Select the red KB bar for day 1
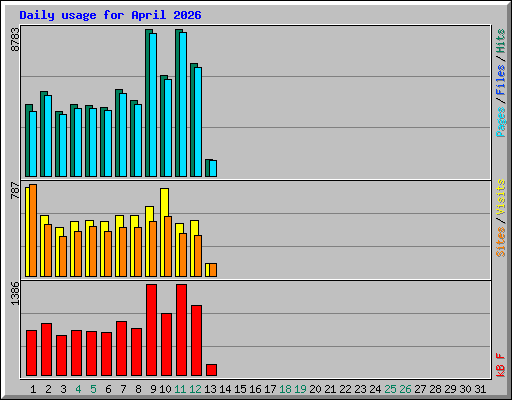512x400 pixels. (x=31, y=353)
